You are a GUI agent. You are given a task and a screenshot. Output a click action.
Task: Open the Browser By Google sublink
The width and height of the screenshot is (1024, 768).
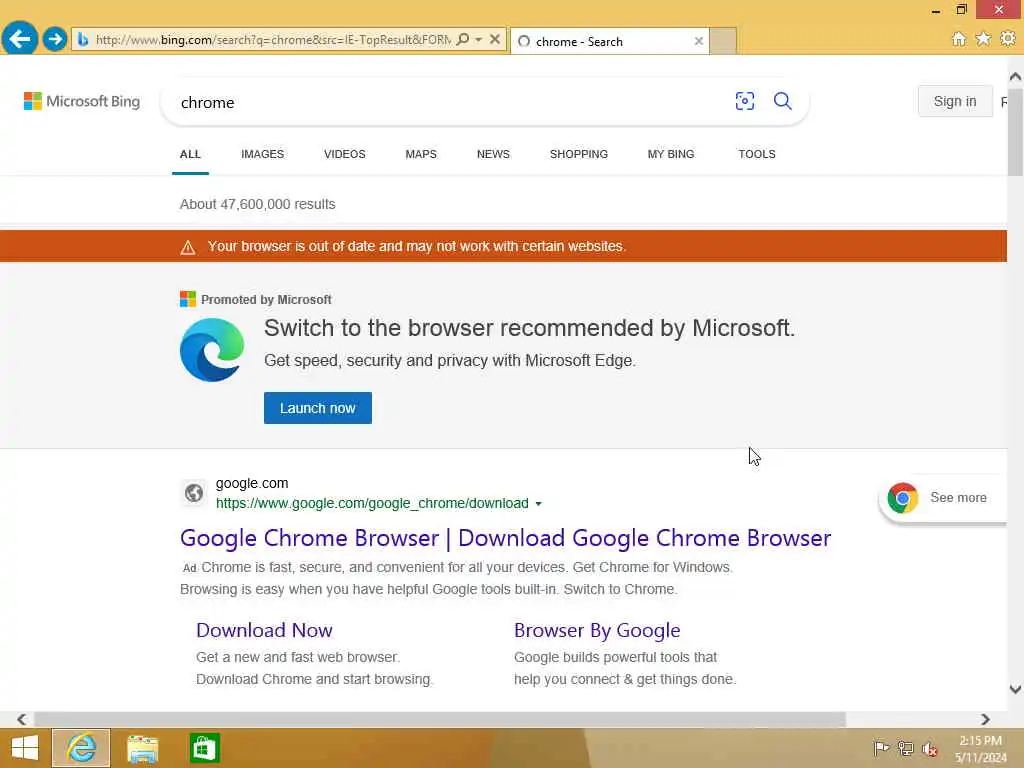pyautogui.click(x=597, y=630)
